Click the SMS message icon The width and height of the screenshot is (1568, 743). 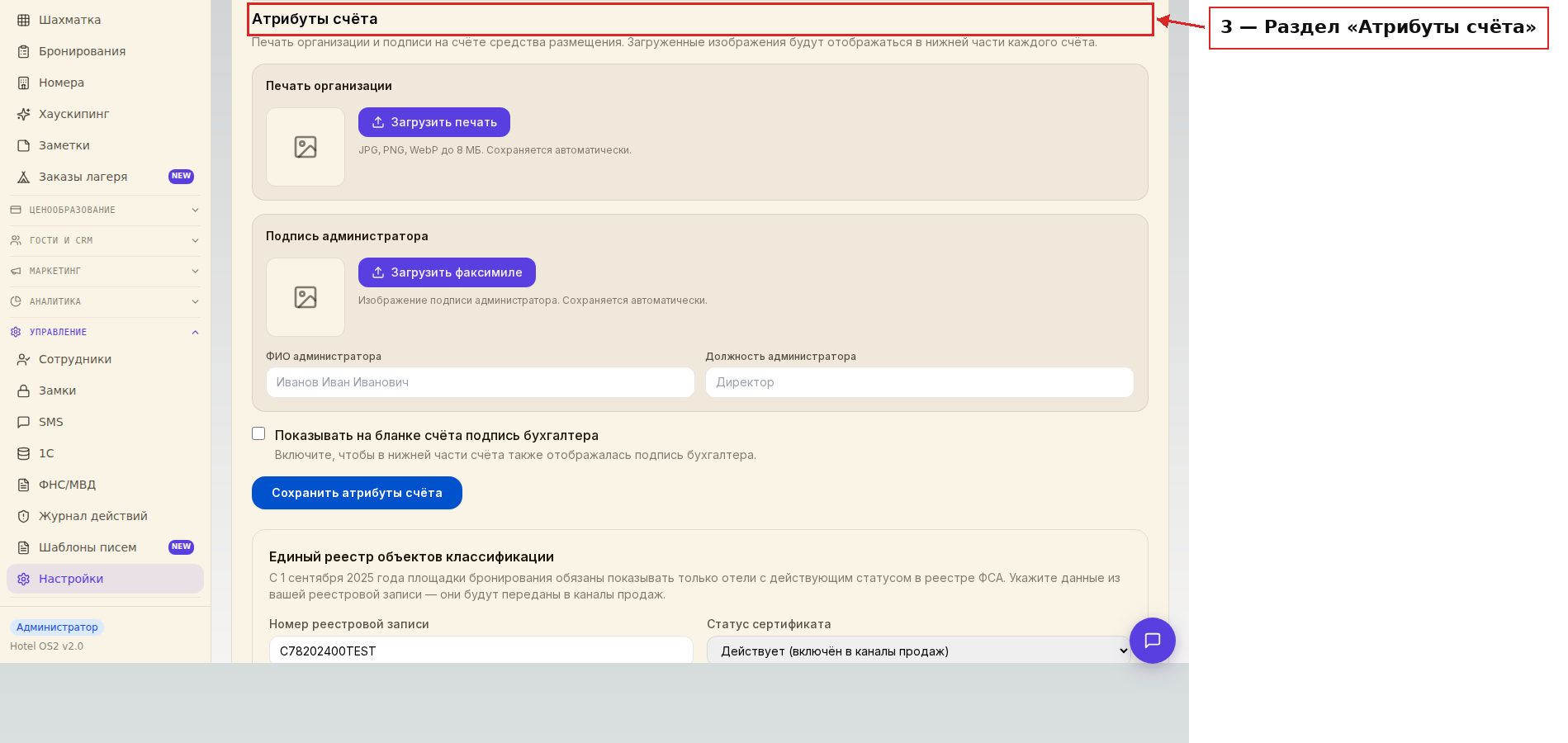pyautogui.click(x=23, y=422)
